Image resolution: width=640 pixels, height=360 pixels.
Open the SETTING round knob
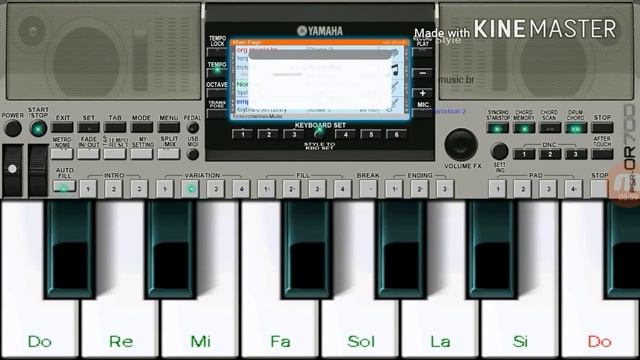click(x=499, y=151)
